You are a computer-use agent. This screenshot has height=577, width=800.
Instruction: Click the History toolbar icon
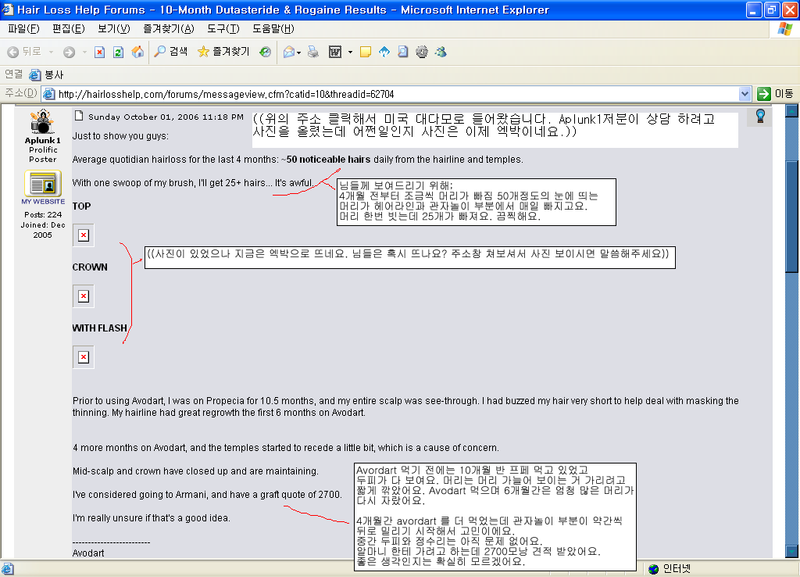(x=265, y=52)
